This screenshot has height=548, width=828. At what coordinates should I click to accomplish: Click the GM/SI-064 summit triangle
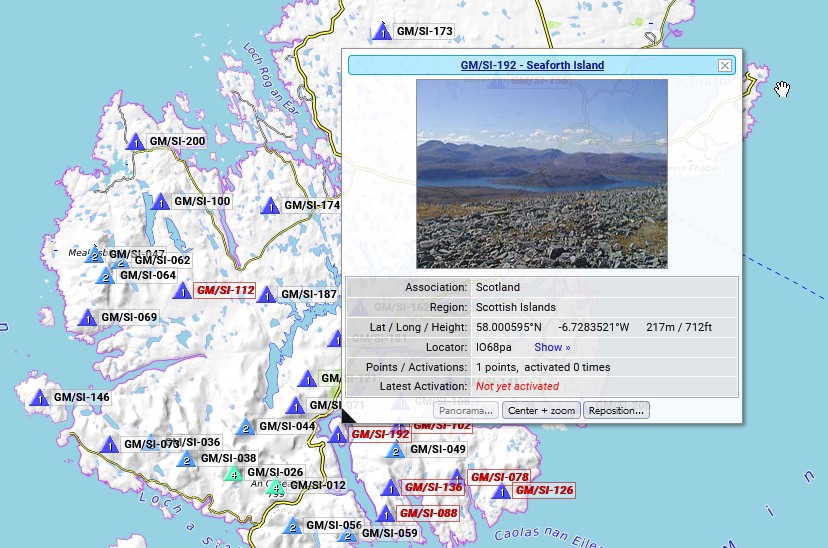click(106, 276)
